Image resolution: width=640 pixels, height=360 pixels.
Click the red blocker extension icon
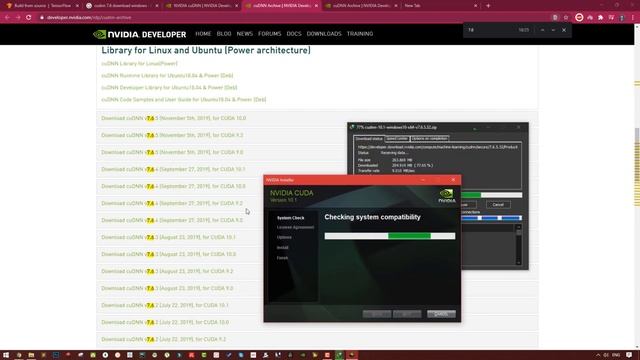coord(579,18)
